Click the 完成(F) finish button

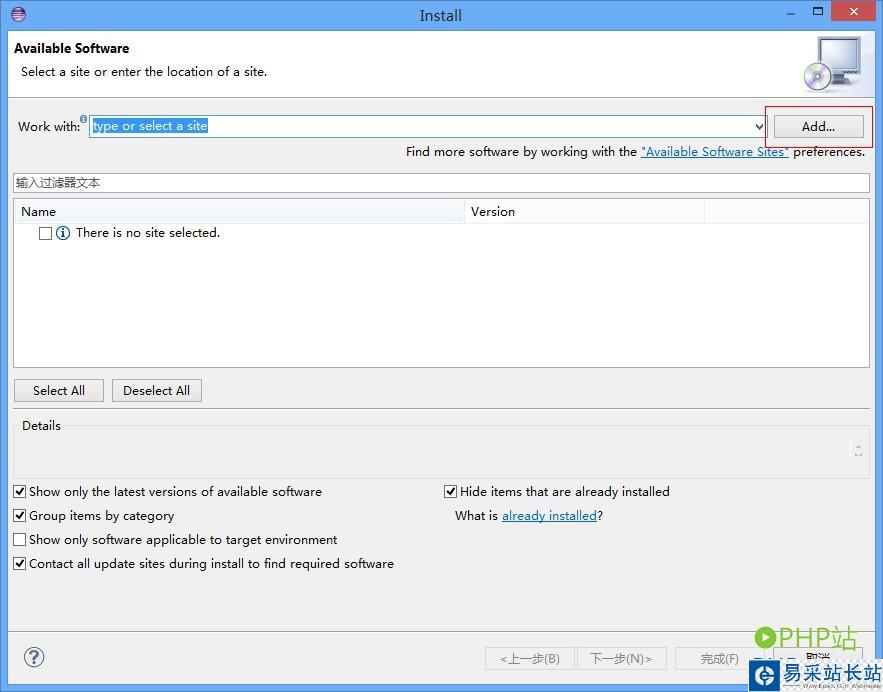click(719, 658)
